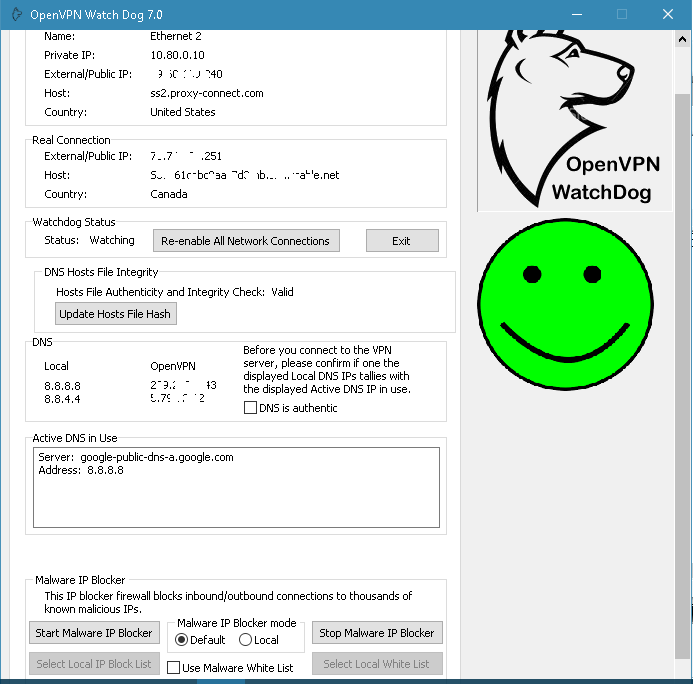Click local DNS entry 8.8.8.8

click(x=62, y=386)
